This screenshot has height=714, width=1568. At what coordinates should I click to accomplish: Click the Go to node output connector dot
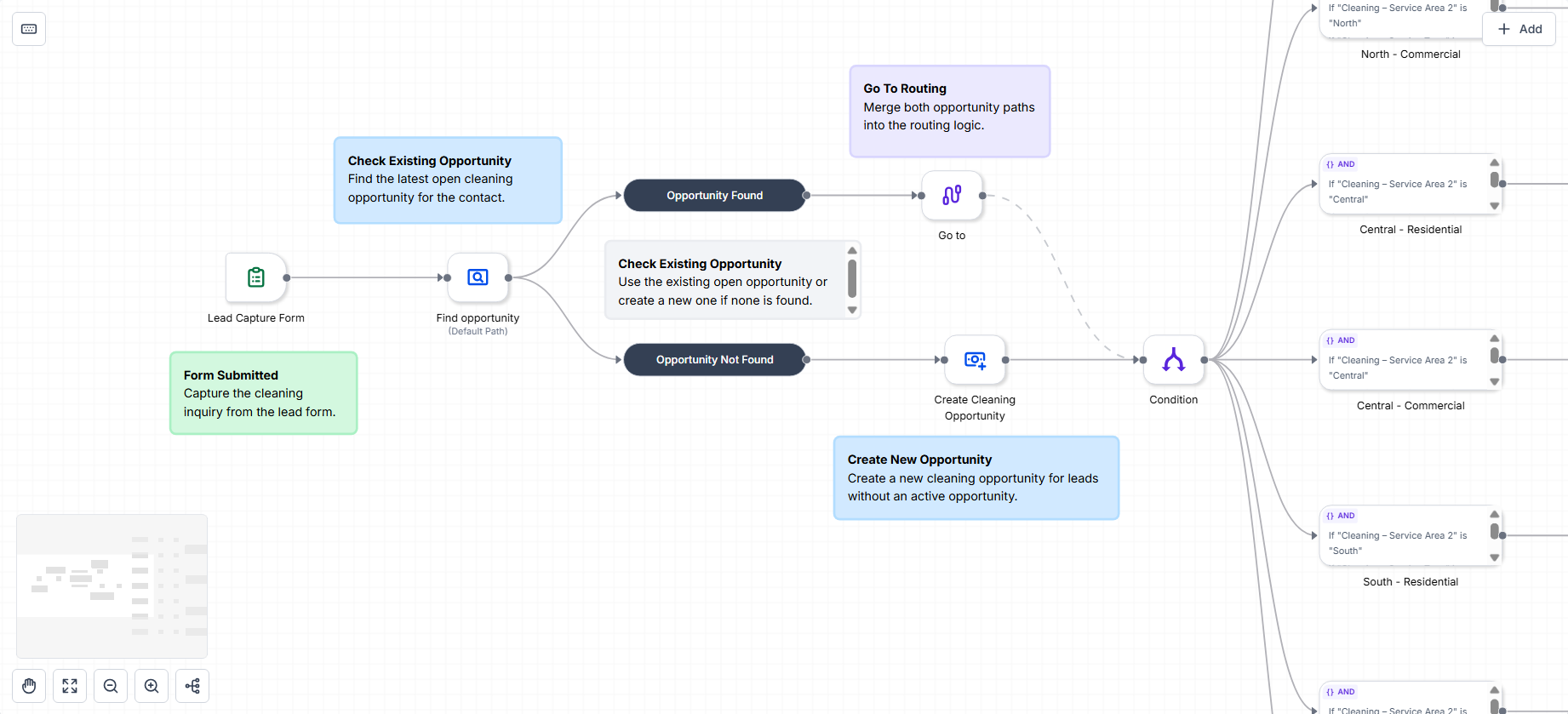982,196
